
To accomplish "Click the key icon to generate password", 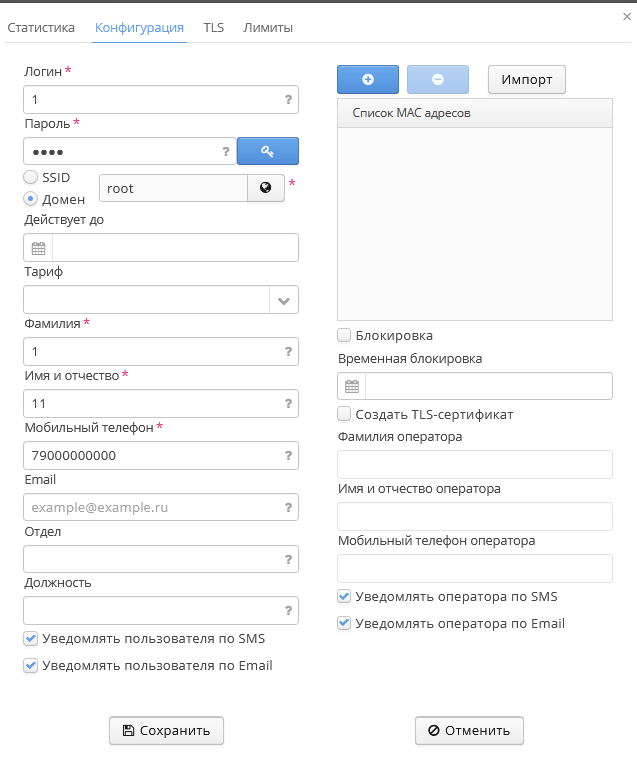I will (267, 151).
